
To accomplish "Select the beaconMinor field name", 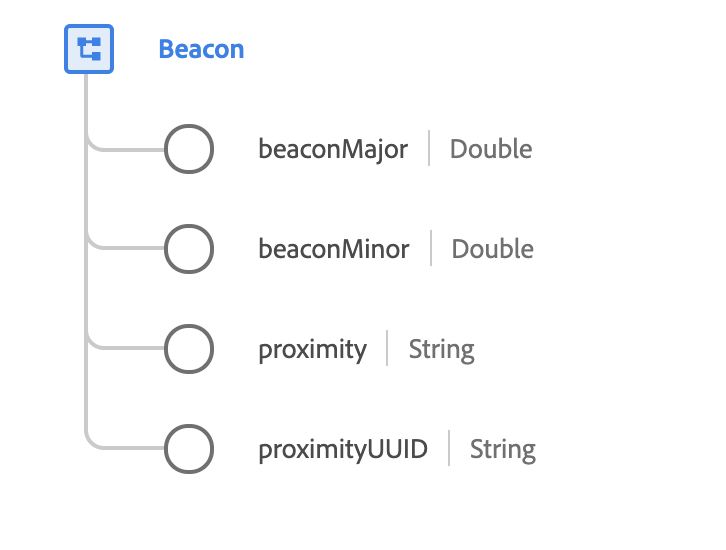I will [x=334, y=249].
